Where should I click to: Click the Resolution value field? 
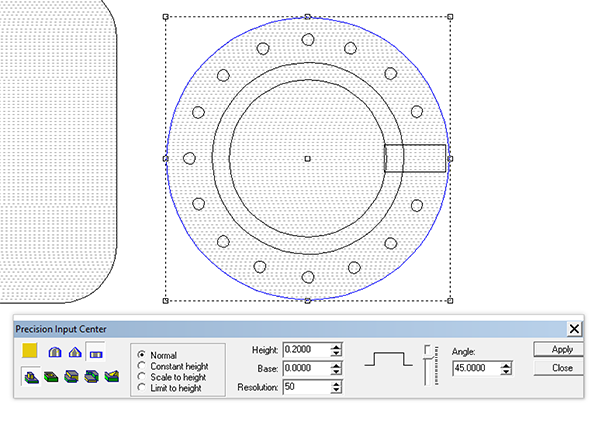click(307, 387)
